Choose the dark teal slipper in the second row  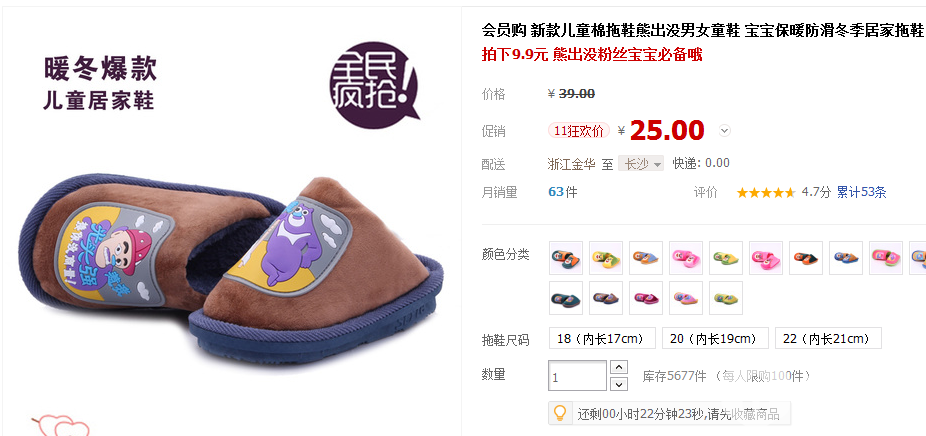(x=566, y=298)
